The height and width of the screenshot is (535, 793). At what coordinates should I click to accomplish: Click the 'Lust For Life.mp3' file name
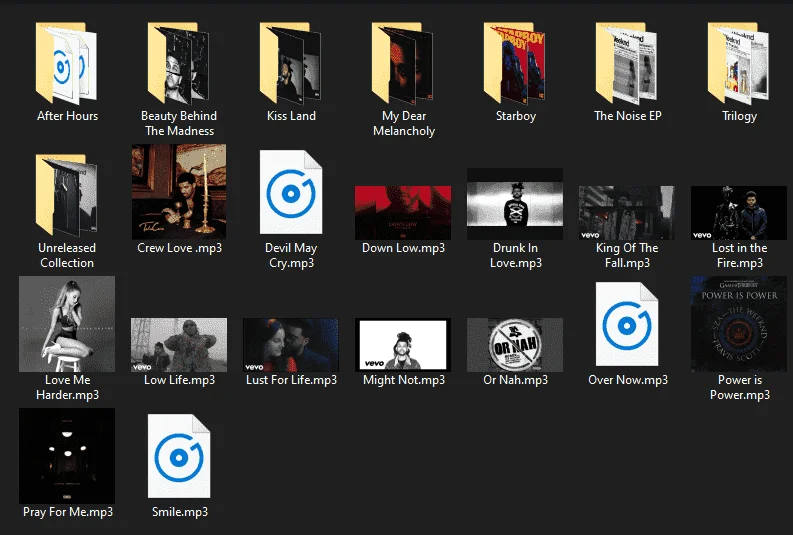coord(291,380)
